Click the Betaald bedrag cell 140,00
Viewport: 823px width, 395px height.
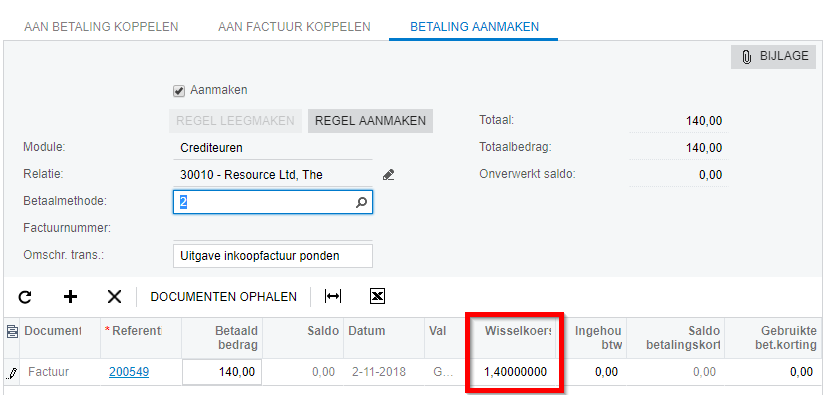pyautogui.click(x=222, y=372)
